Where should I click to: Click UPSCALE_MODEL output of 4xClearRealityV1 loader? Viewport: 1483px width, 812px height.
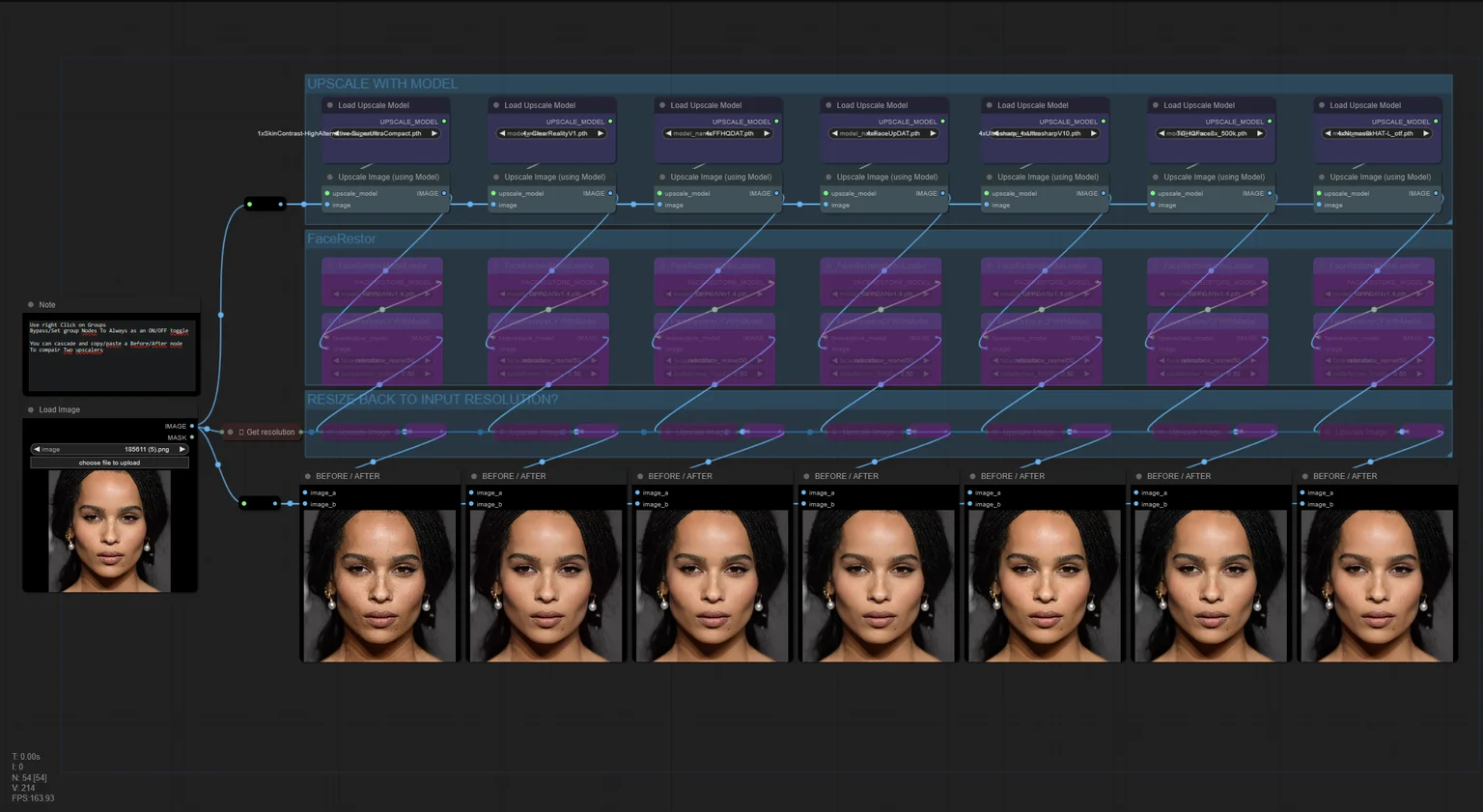610,122
